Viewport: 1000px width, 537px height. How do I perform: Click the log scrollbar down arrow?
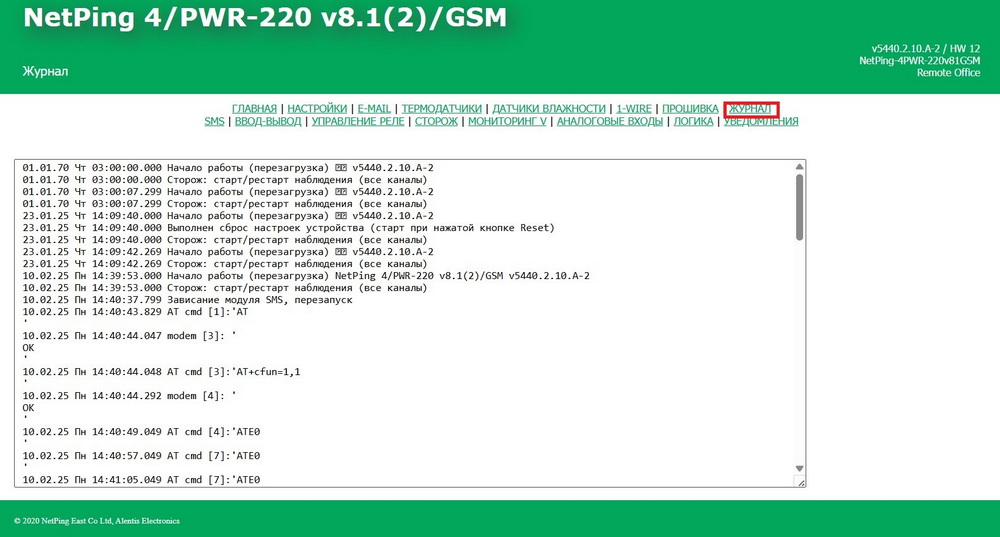pos(799,468)
